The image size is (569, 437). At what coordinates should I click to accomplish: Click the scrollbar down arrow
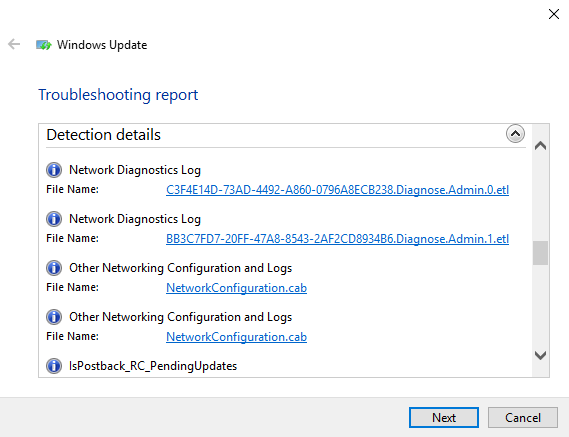tap(540, 355)
